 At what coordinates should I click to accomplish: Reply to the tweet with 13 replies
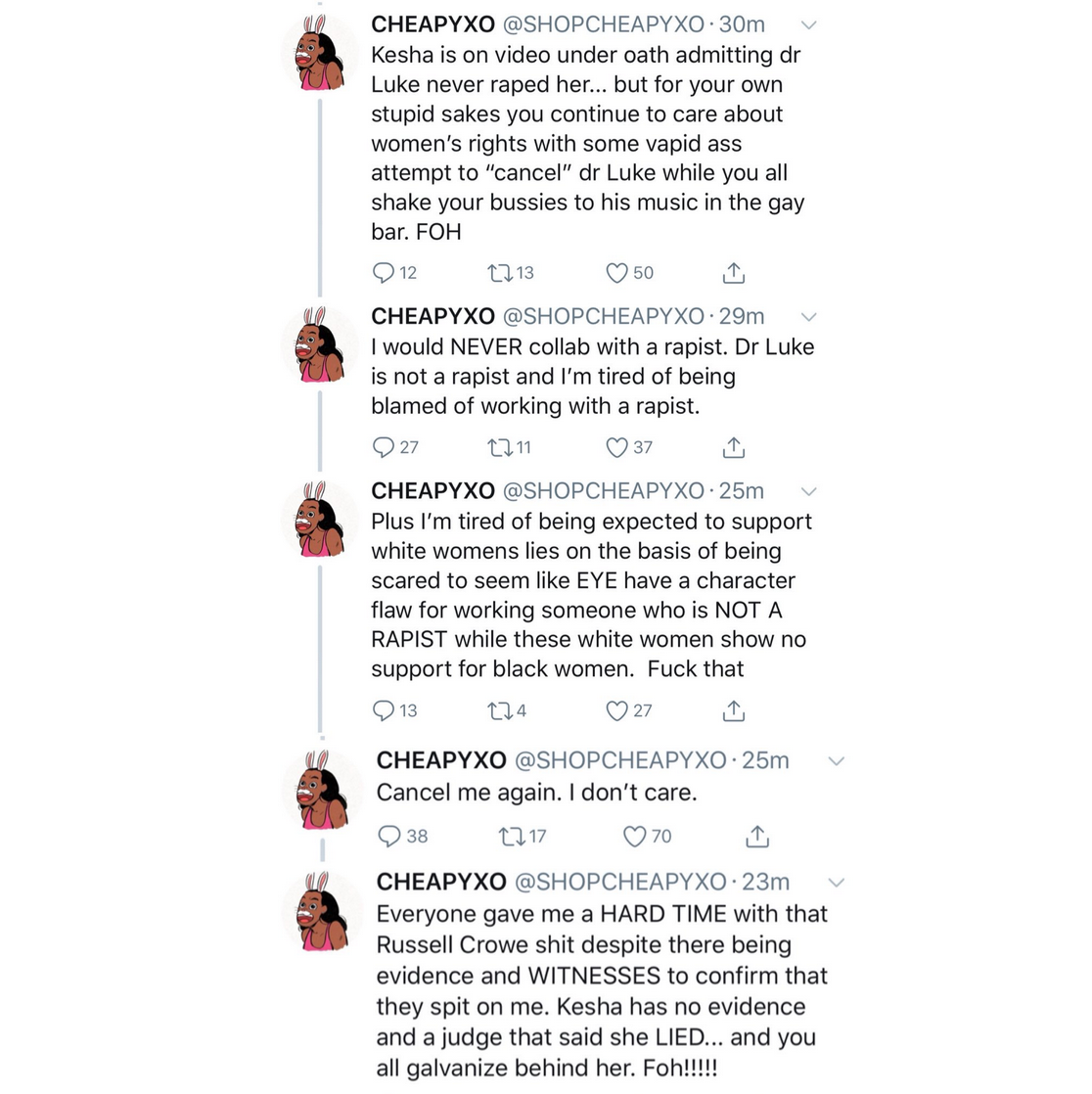click(x=384, y=710)
